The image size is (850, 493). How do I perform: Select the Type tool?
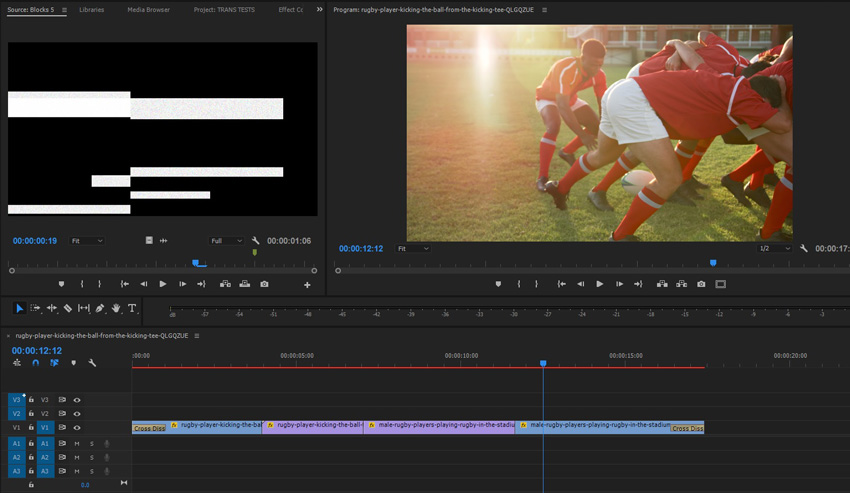tap(132, 308)
